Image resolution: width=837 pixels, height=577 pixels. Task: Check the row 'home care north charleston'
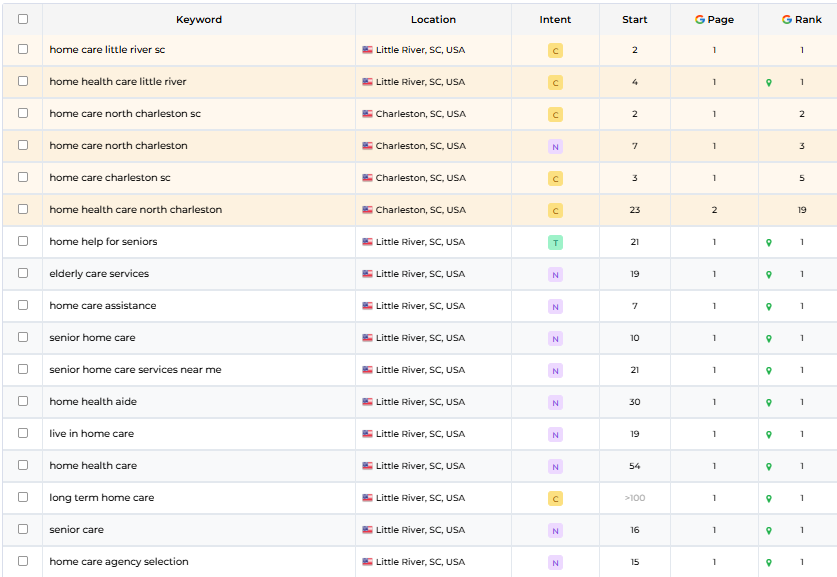[x=23, y=145]
